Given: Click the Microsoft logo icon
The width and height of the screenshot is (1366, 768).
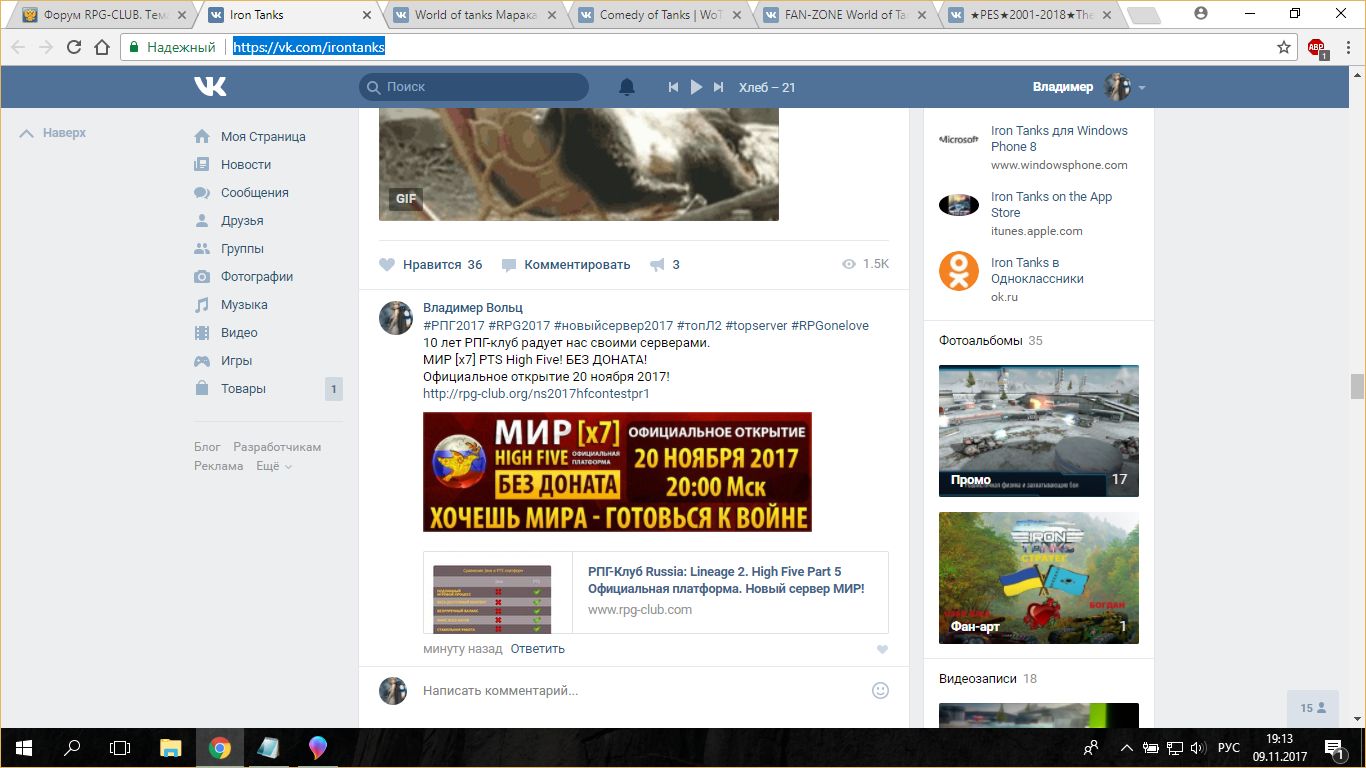Looking at the screenshot, I should (959, 139).
